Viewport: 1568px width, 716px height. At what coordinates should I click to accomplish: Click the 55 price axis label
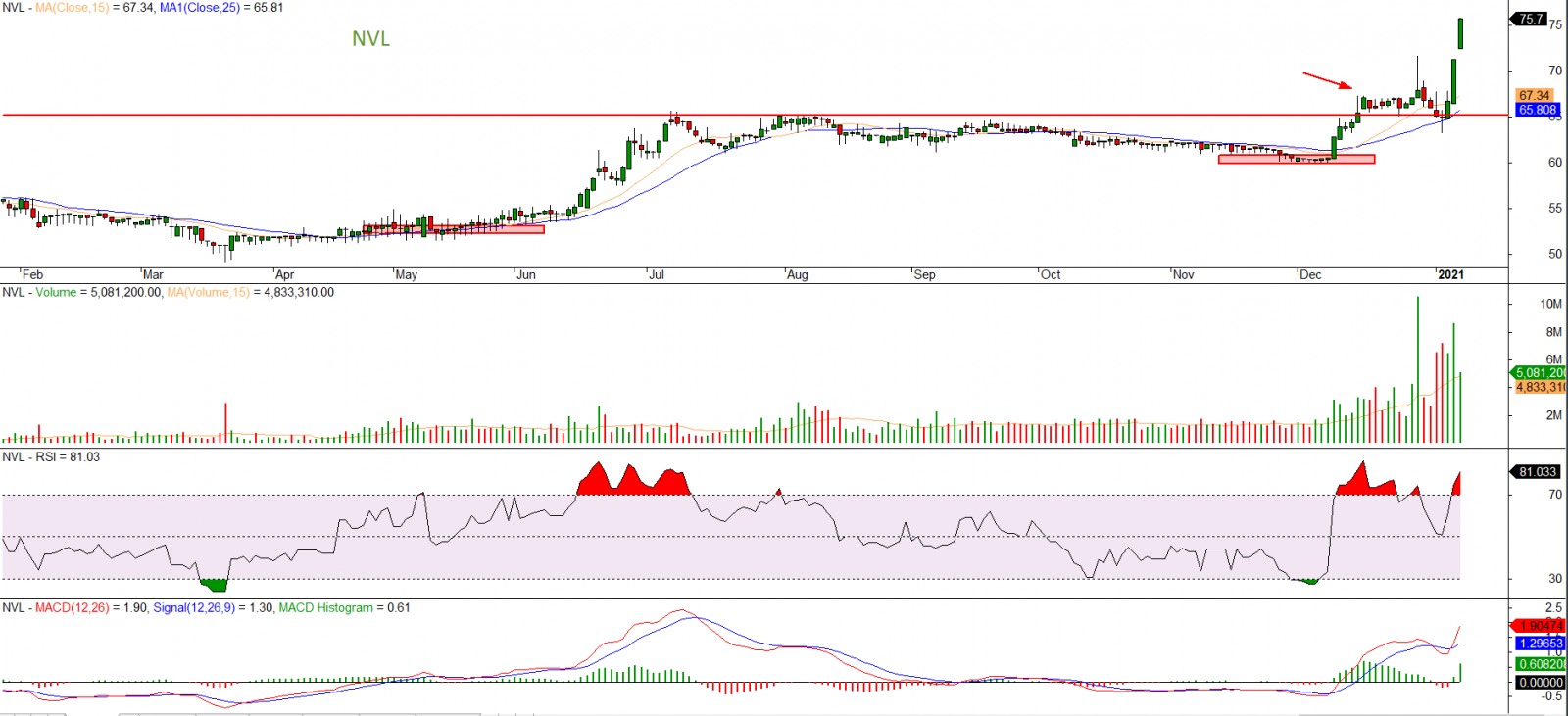(1555, 209)
